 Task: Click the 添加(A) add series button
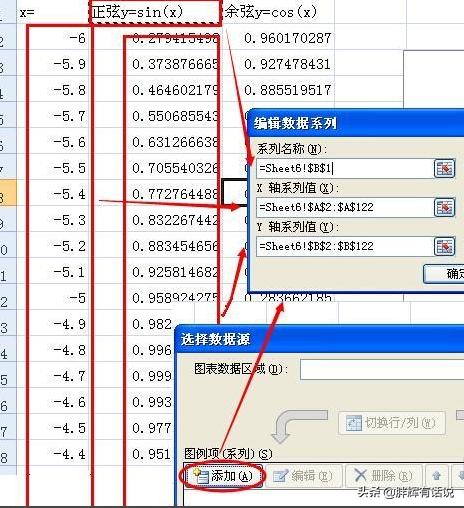coord(223,476)
